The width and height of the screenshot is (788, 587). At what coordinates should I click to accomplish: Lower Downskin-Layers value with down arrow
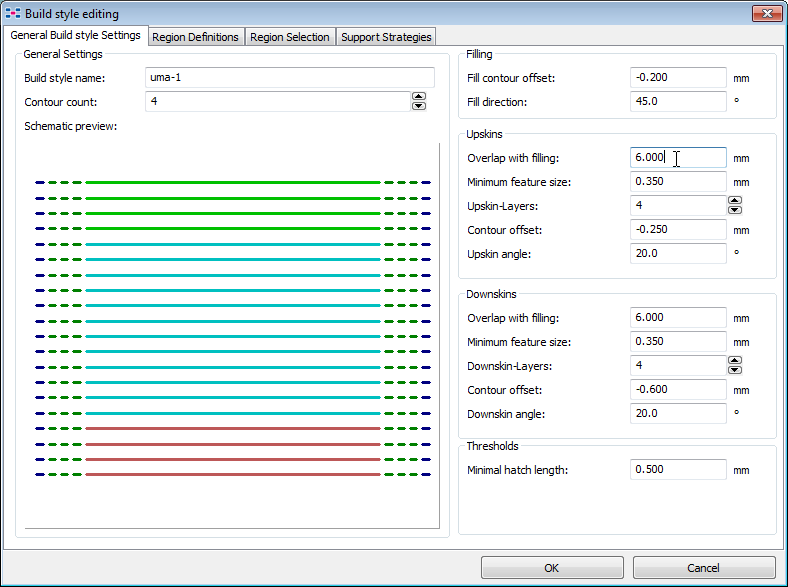[735, 370]
